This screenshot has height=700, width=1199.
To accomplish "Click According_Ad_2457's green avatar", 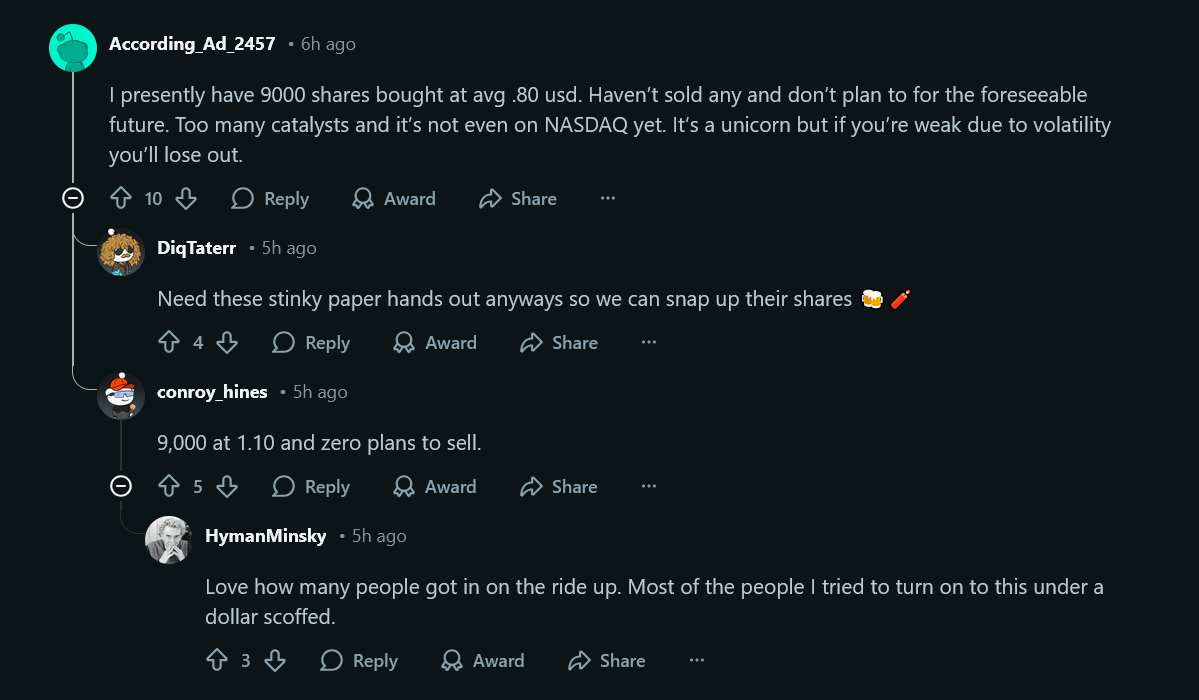I will (73, 48).
